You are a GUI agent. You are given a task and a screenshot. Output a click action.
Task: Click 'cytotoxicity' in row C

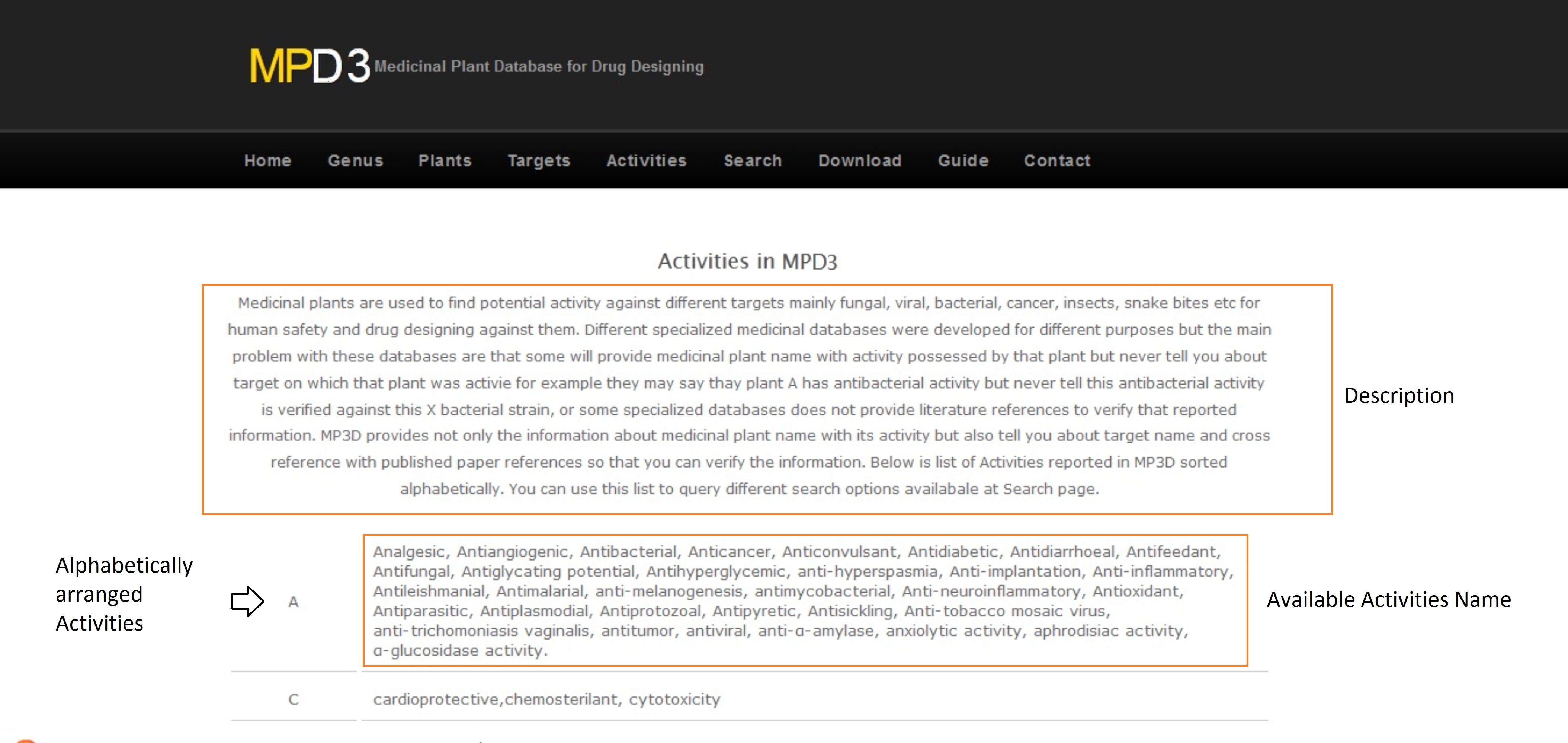point(674,700)
